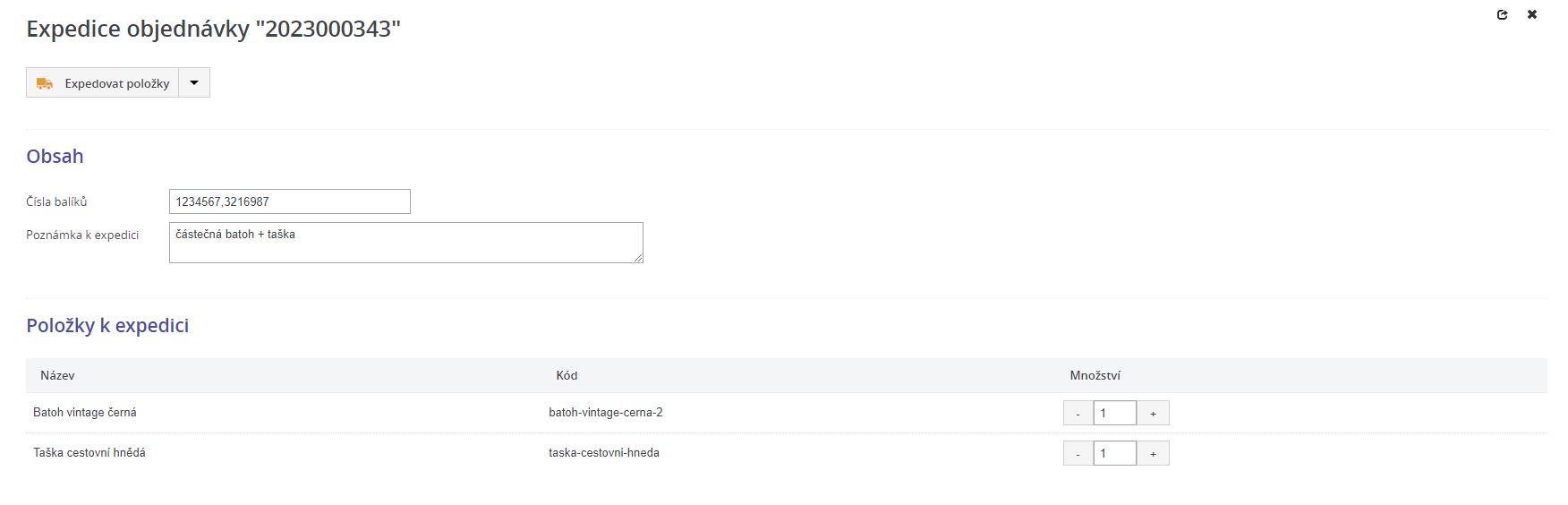The width and height of the screenshot is (1568, 505).
Task: Select quantity field for Batoh vintage černá
Action: (x=1115, y=413)
